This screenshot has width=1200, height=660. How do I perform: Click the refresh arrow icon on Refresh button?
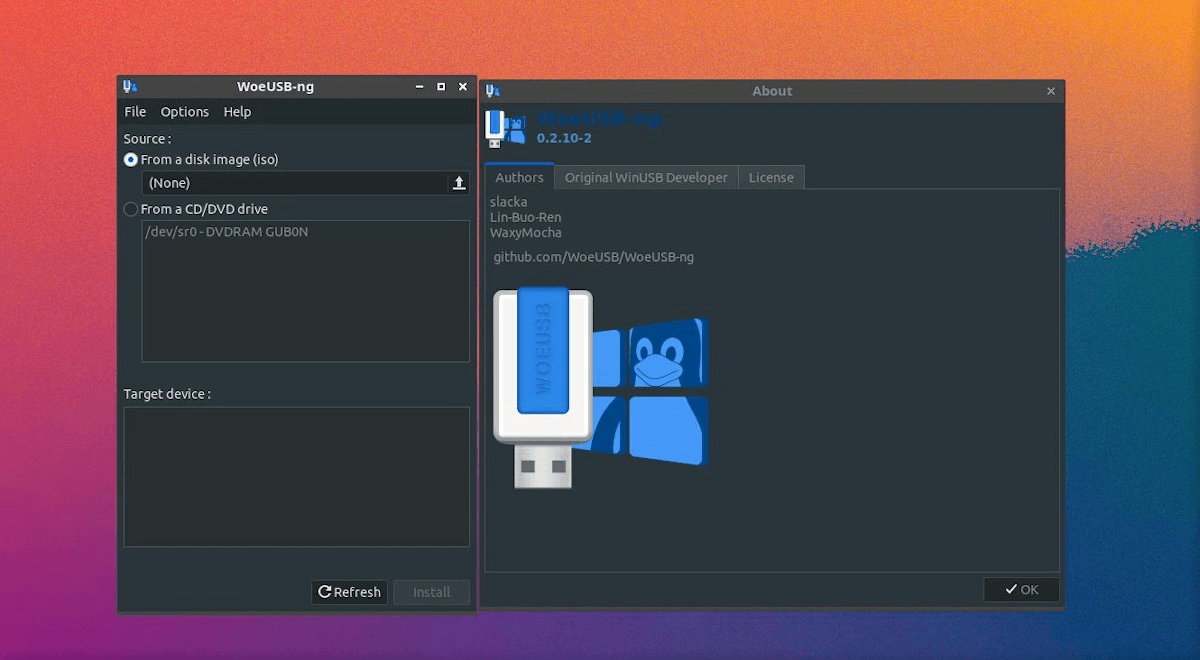click(x=325, y=592)
